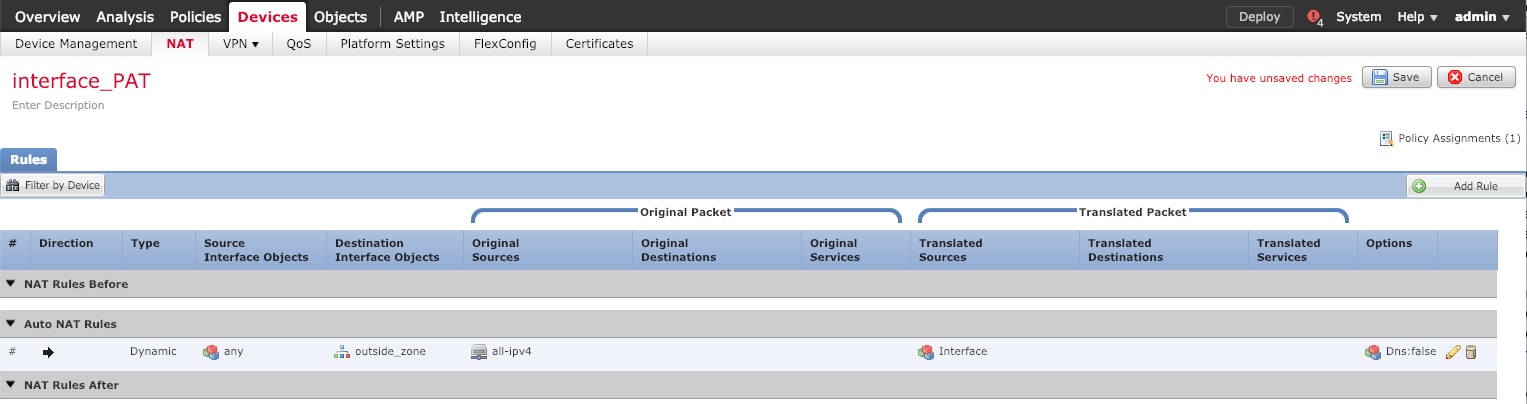
Task: Click the Enter Description field
Action: (58, 105)
